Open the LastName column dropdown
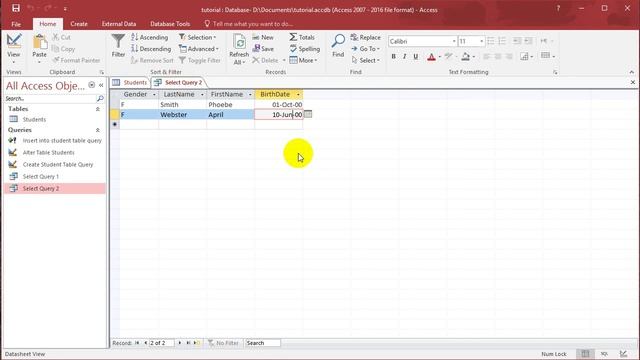640x360 pixels. tap(202, 94)
